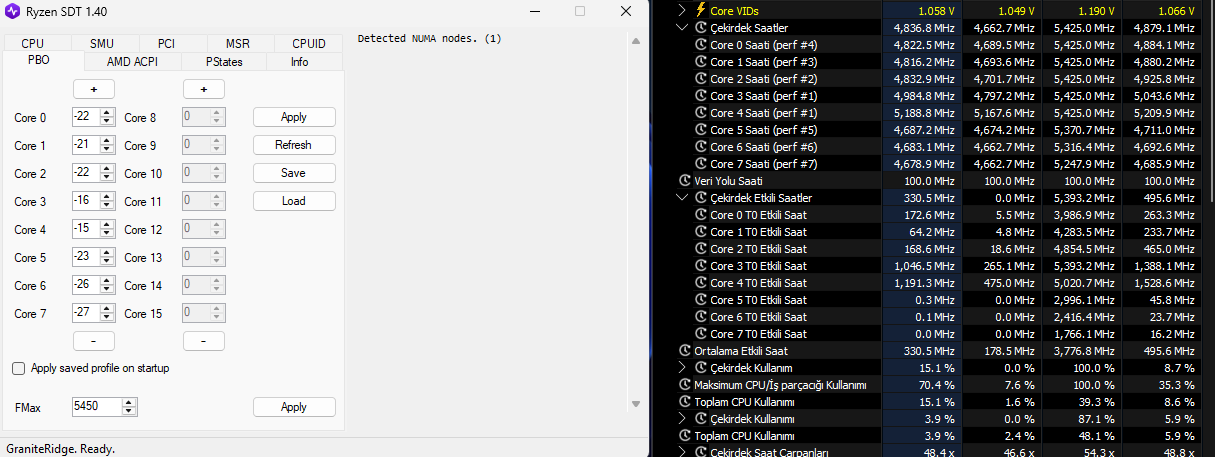Click the clock icon beside Core 0 T0 Etkili Saat
The width and height of the screenshot is (1215, 457).
700,215
